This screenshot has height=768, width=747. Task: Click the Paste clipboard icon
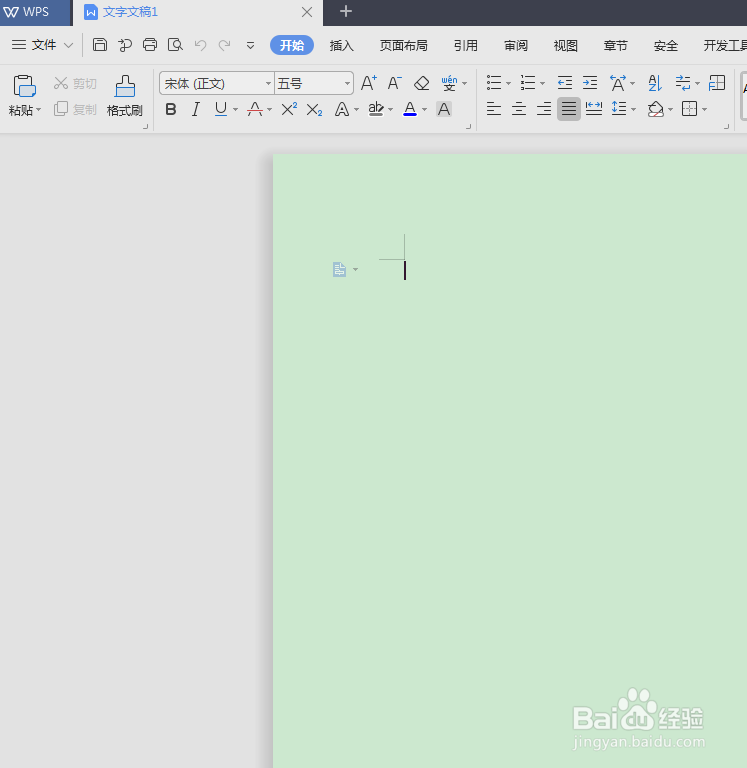24,86
